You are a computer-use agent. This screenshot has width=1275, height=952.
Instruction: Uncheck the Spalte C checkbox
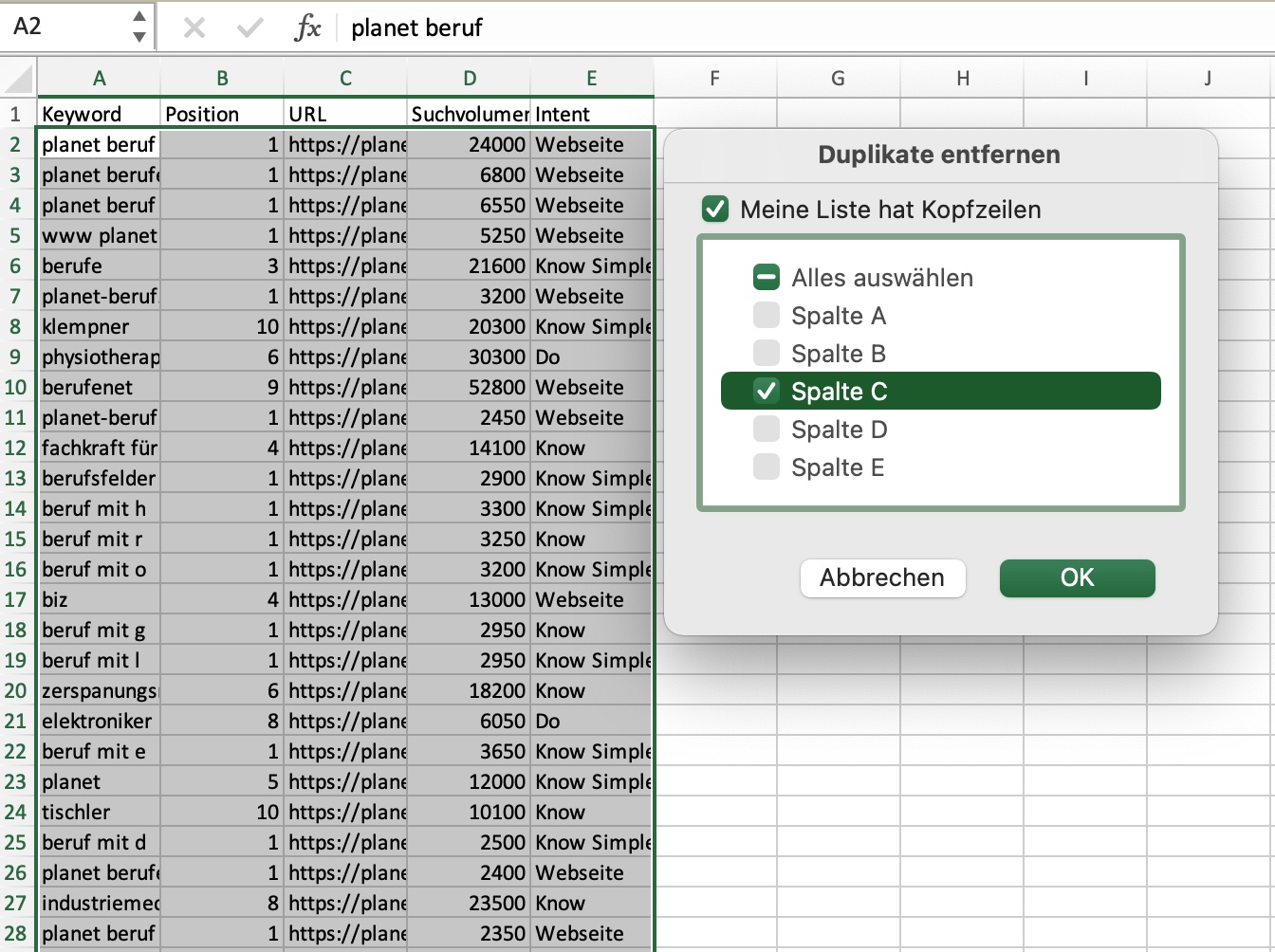pyautogui.click(x=766, y=391)
